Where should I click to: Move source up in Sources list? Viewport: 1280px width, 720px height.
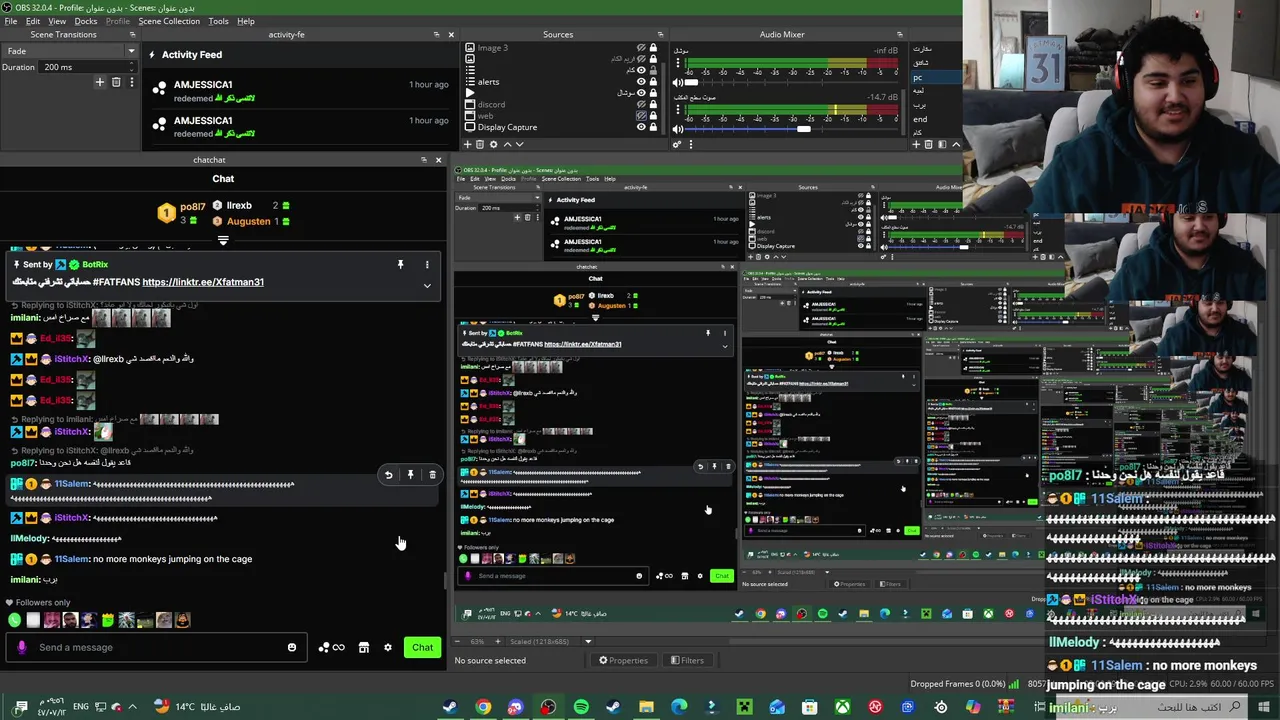[x=507, y=144]
